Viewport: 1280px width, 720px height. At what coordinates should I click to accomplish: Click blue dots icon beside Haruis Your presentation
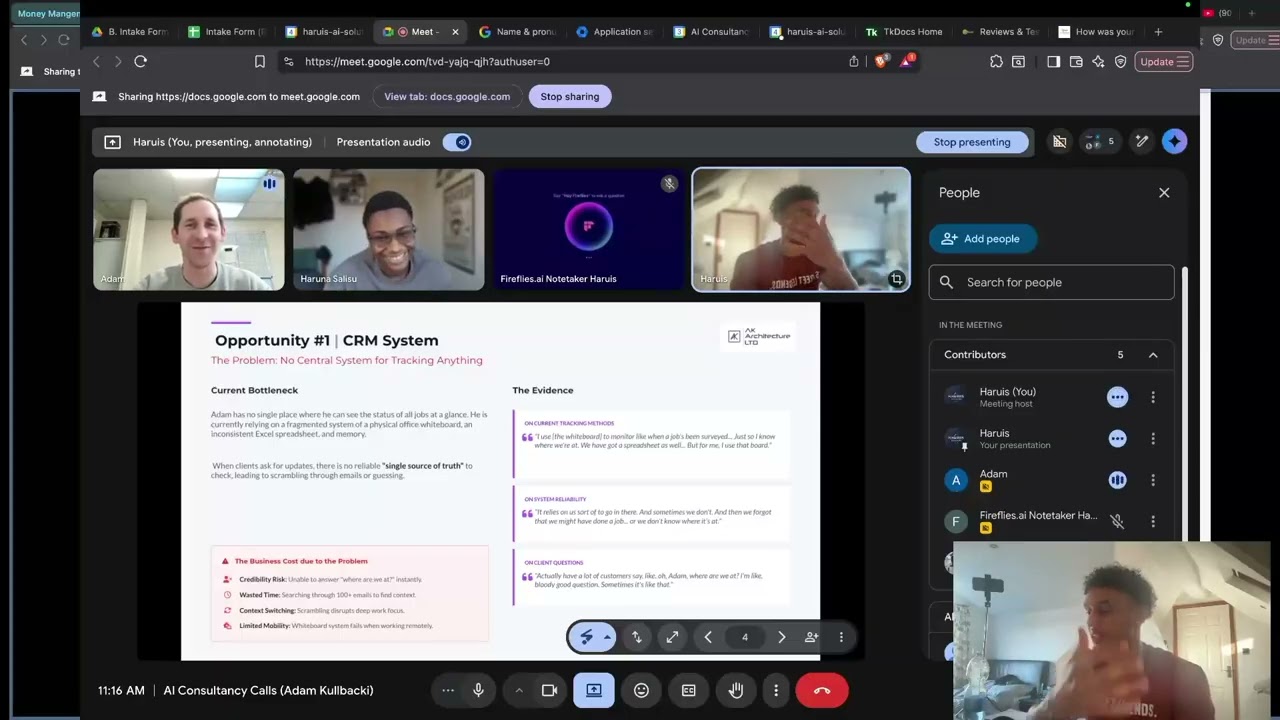pos(1117,438)
